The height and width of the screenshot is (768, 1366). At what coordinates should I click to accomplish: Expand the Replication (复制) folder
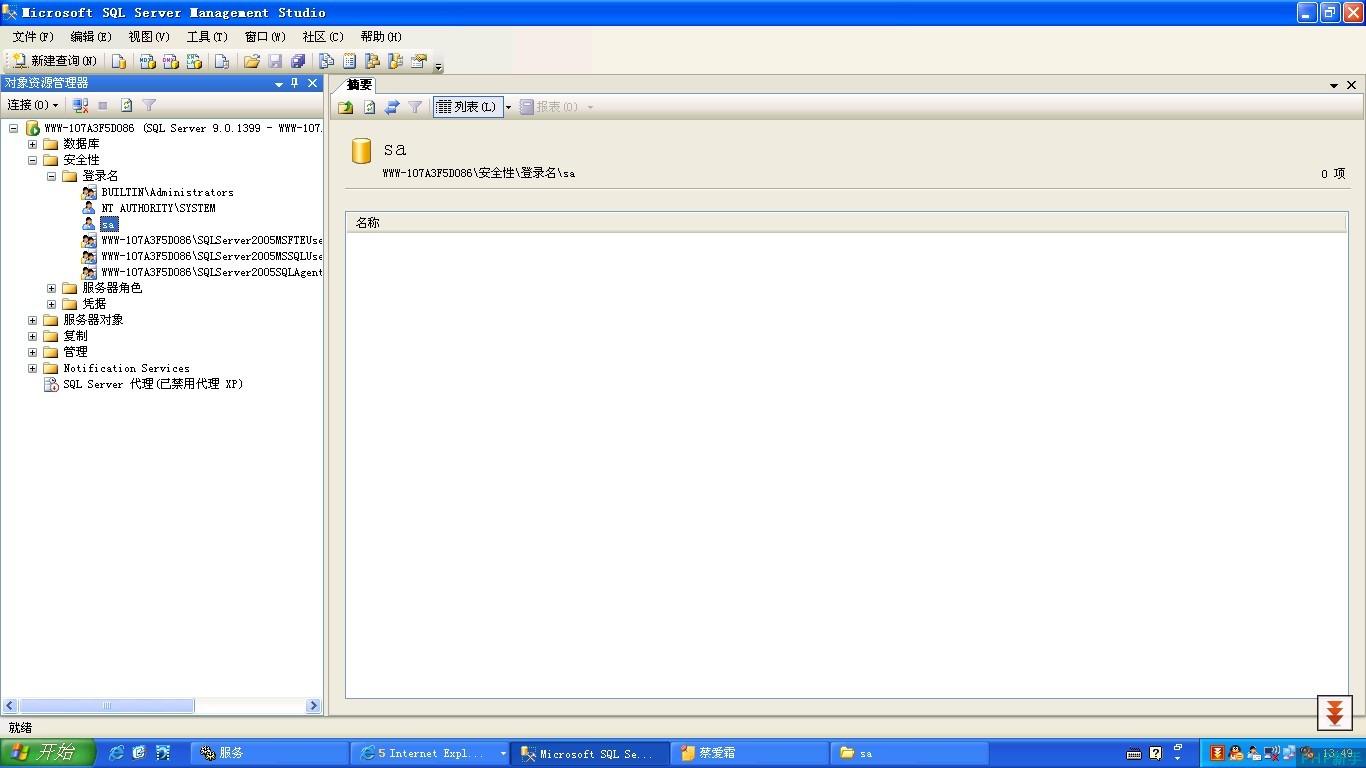[32, 336]
